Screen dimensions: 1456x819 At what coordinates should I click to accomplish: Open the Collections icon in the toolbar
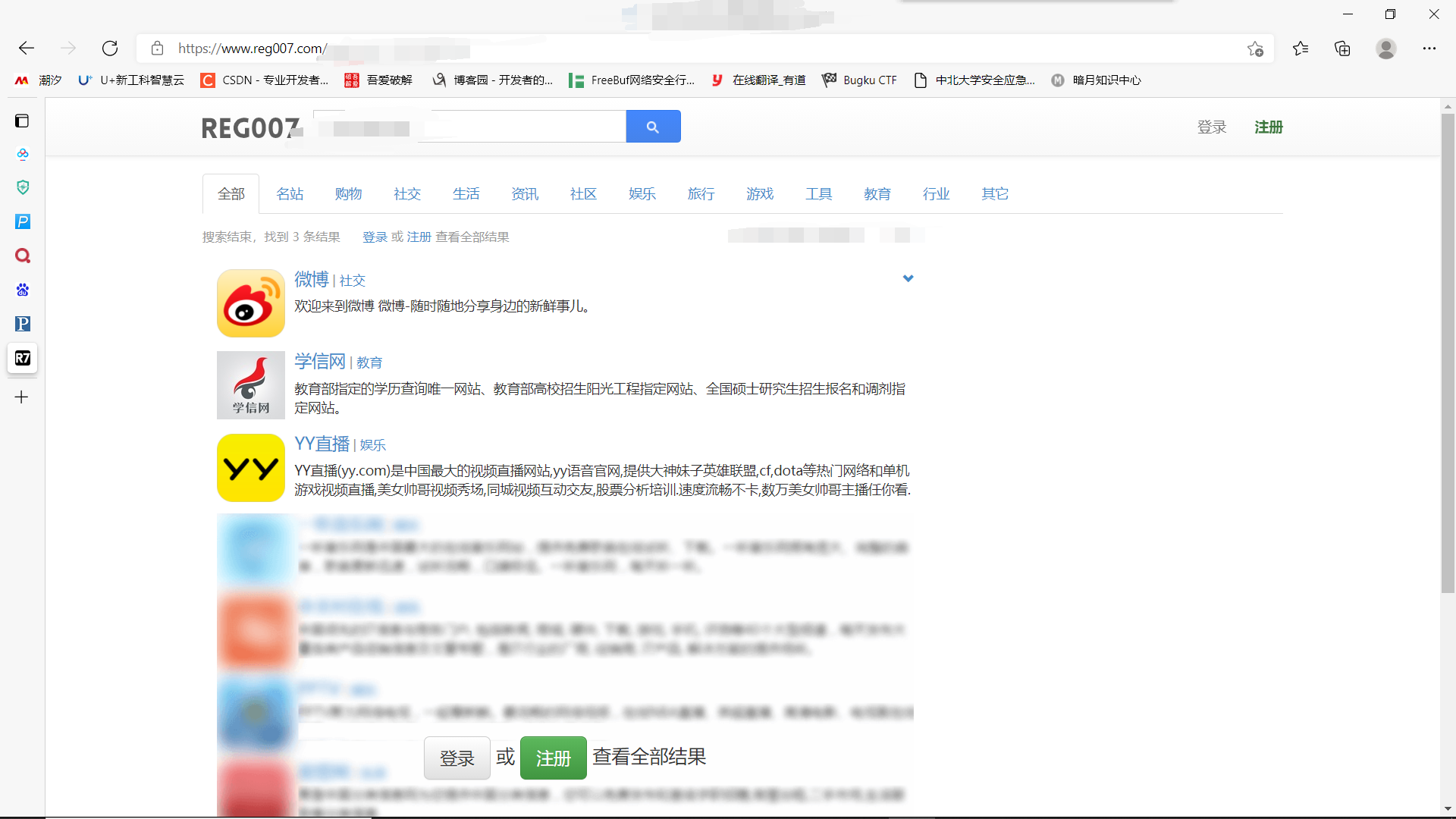click(1342, 49)
